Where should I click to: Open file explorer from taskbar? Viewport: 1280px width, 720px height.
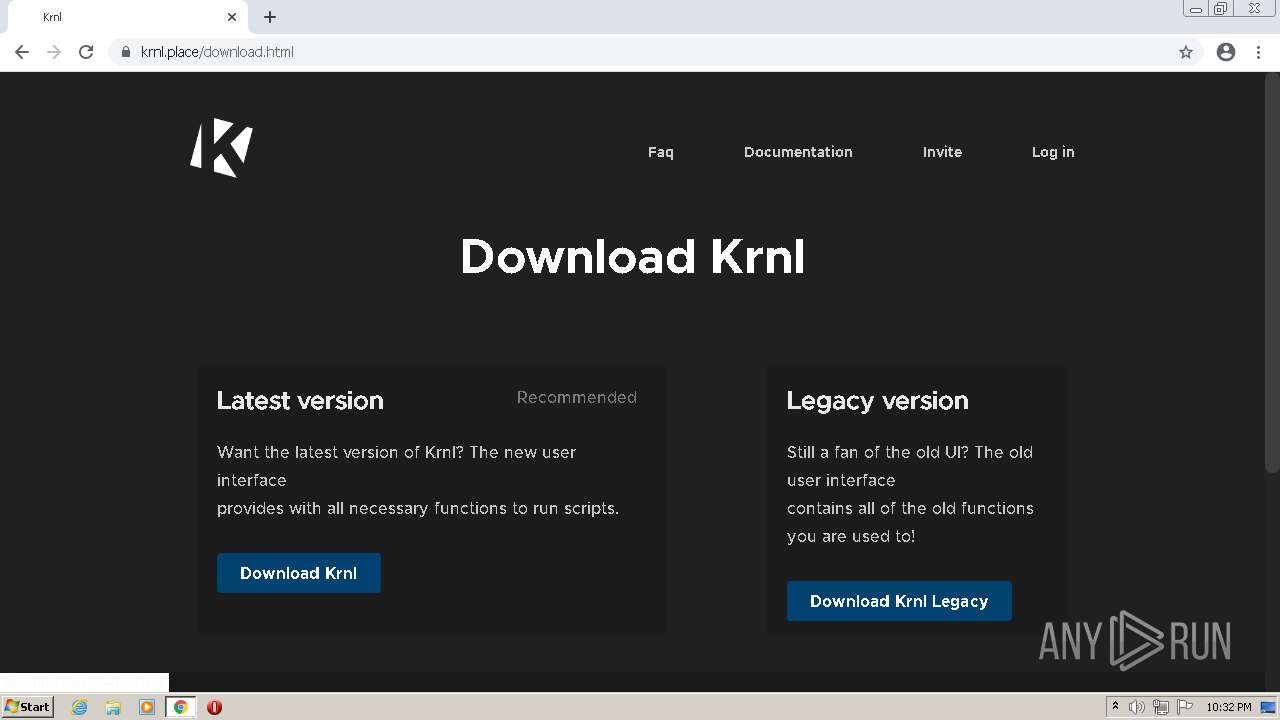coord(113,707)
